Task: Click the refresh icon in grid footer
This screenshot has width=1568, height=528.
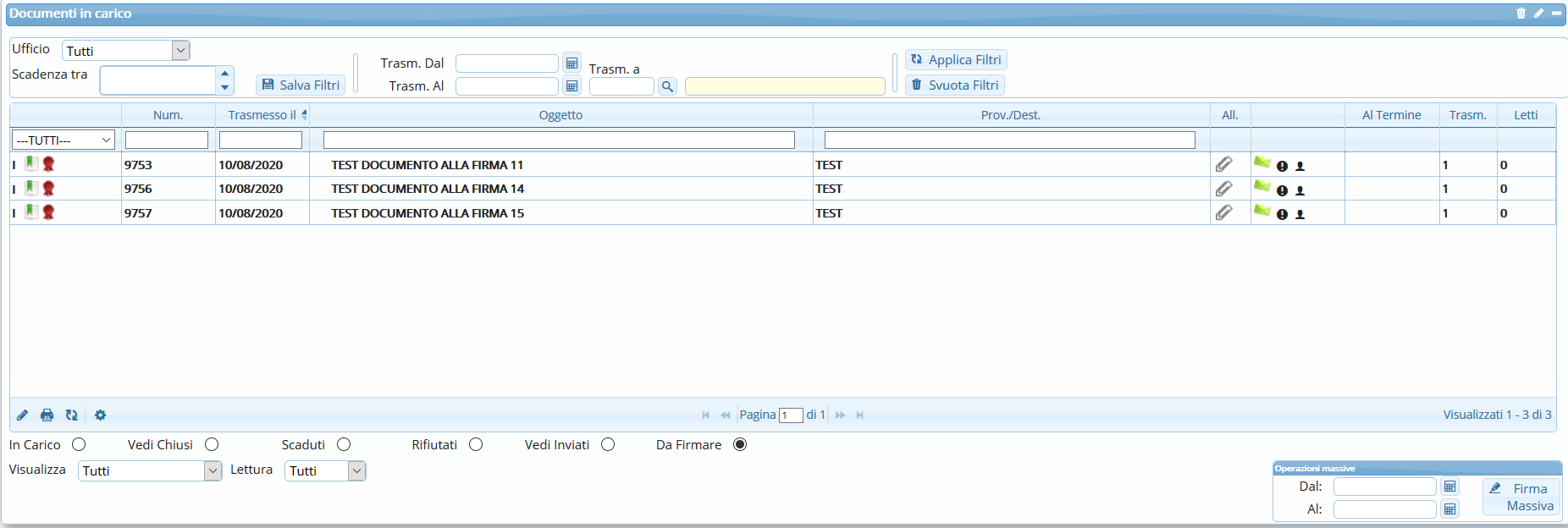Action: click(72, 415)
